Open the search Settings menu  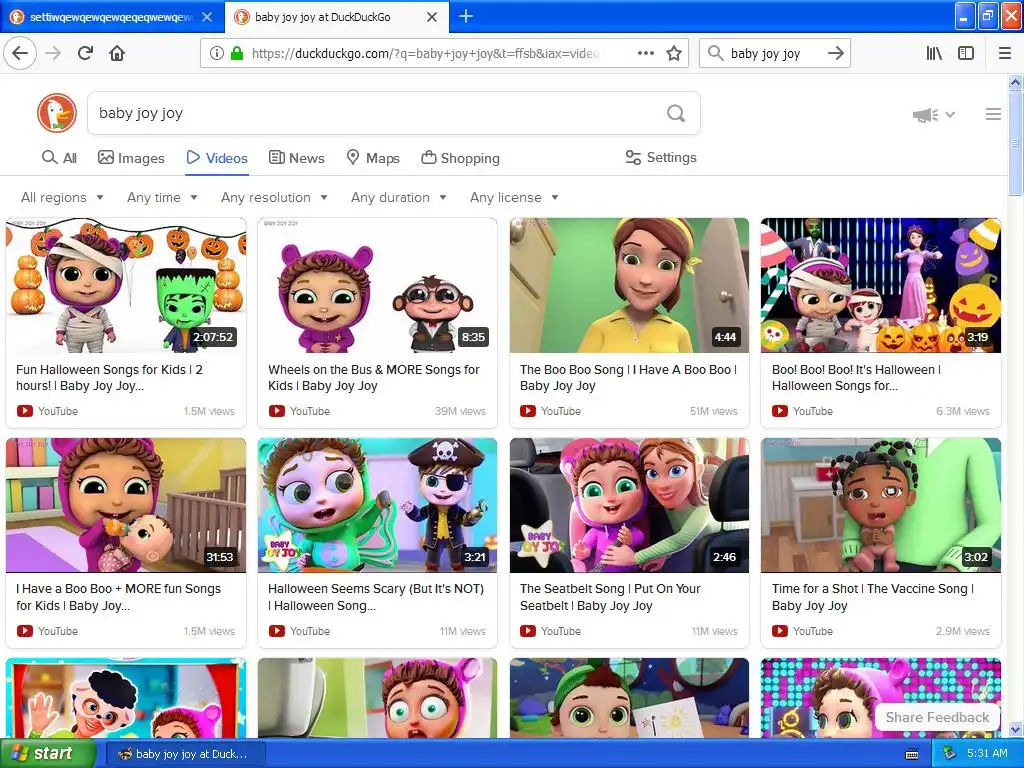pyautogui.click(x=661, y=157)
